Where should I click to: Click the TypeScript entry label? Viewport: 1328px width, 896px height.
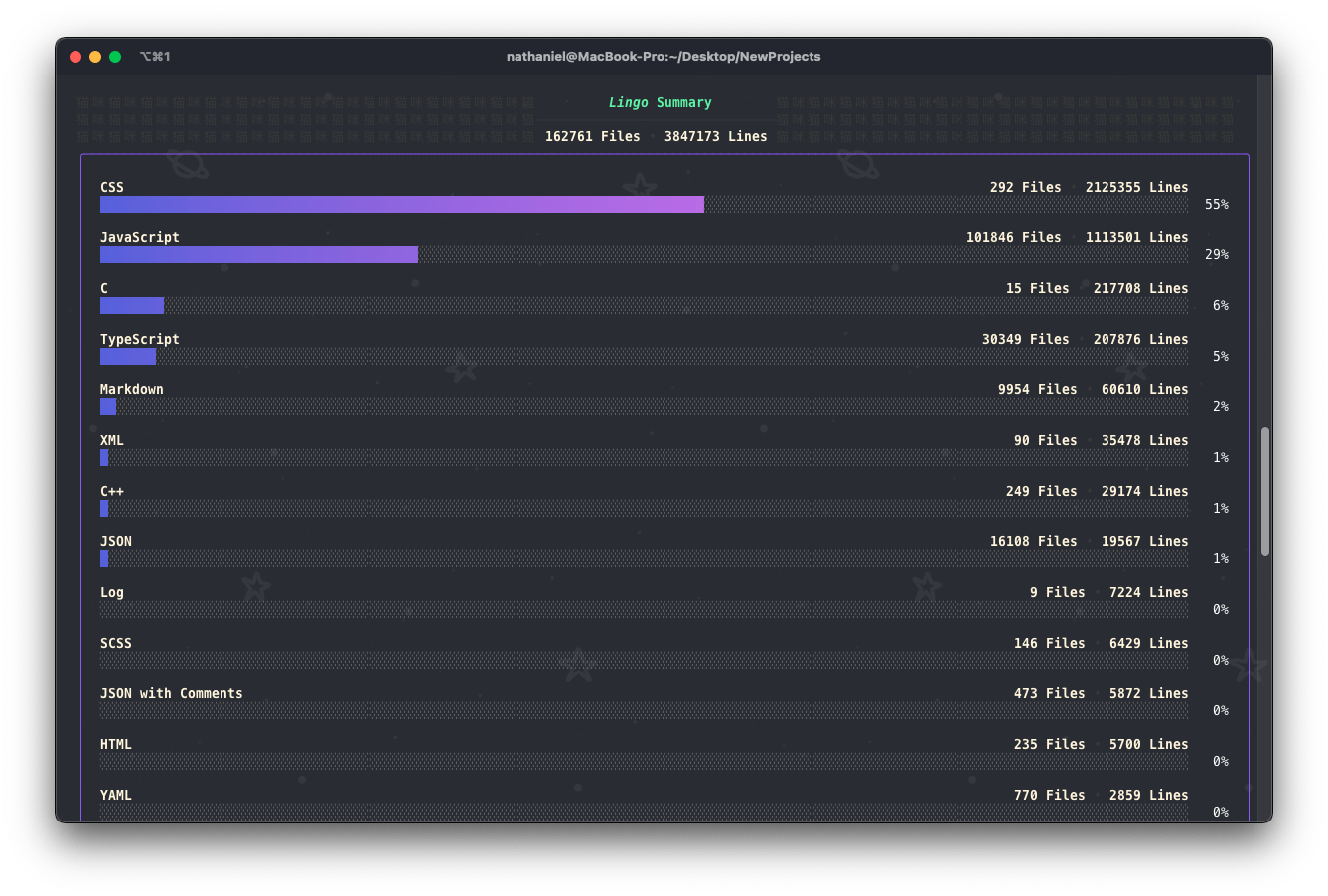(x=139, y=339)
